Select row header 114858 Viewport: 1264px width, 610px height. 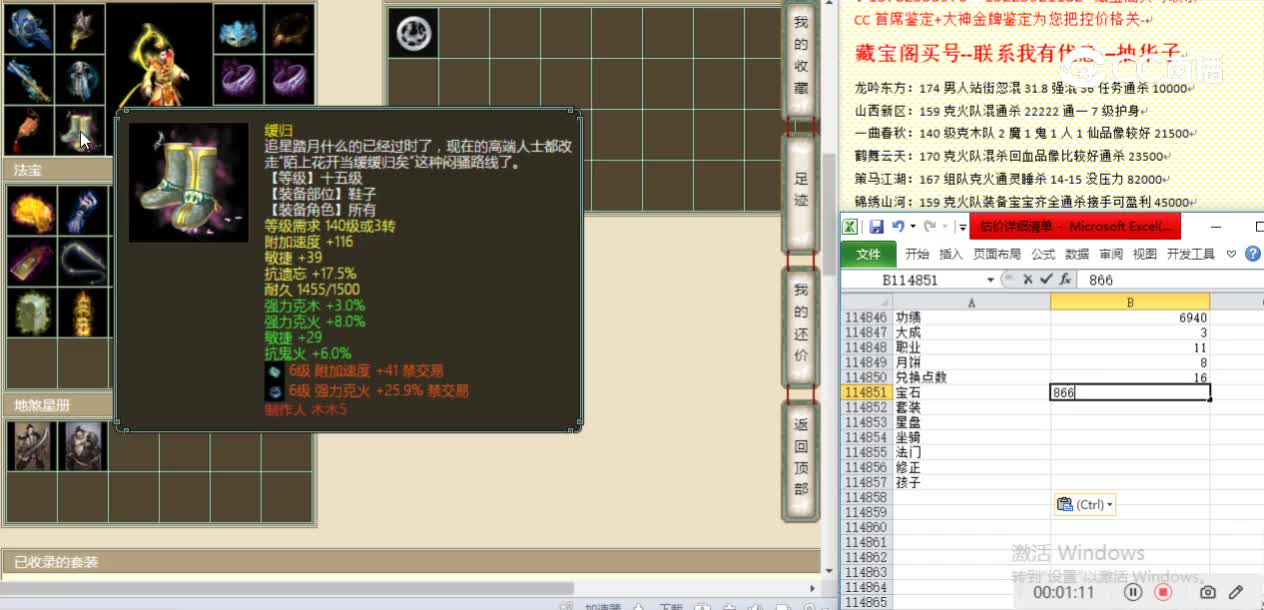pos(865,498)
